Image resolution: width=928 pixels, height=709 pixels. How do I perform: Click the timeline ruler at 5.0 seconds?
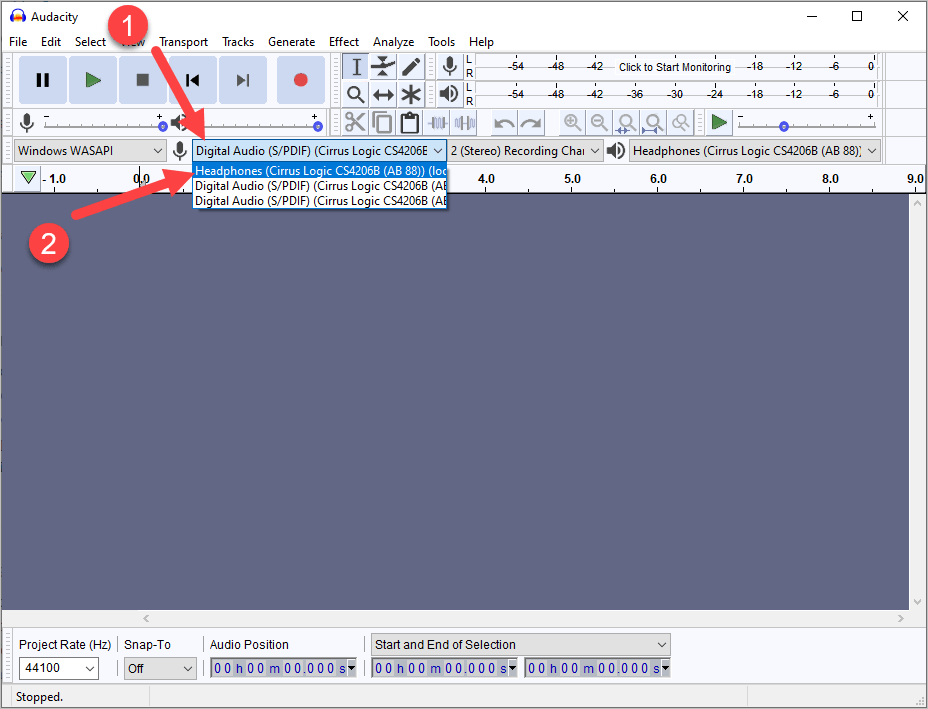[x=572, y=179]
